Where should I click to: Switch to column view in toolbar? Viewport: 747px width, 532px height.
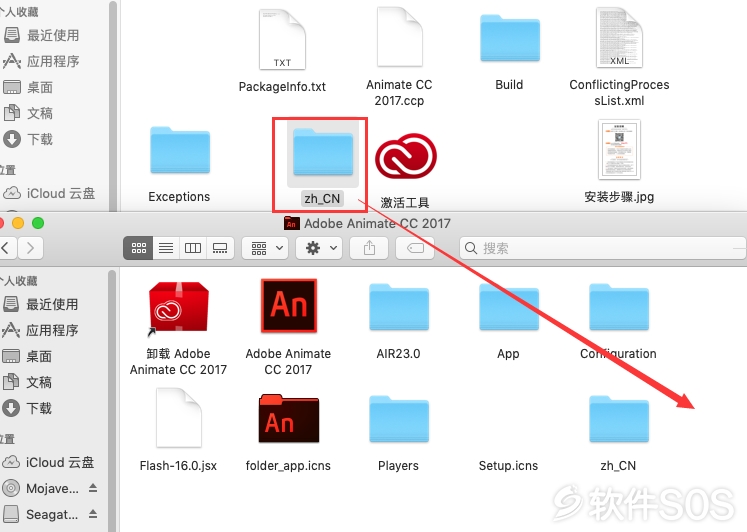(x=193, y=248)
